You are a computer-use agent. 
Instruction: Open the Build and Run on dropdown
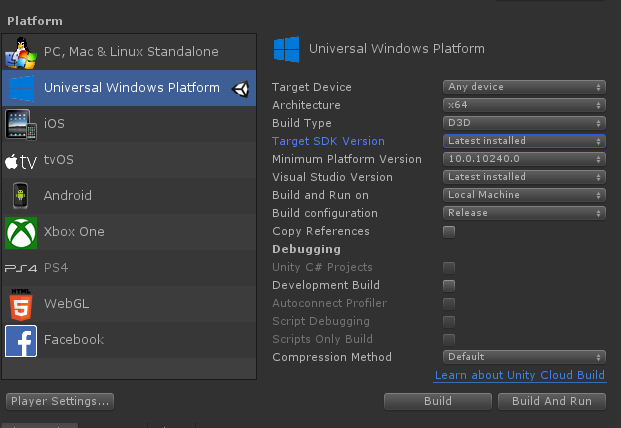click(x=524, y=195)
